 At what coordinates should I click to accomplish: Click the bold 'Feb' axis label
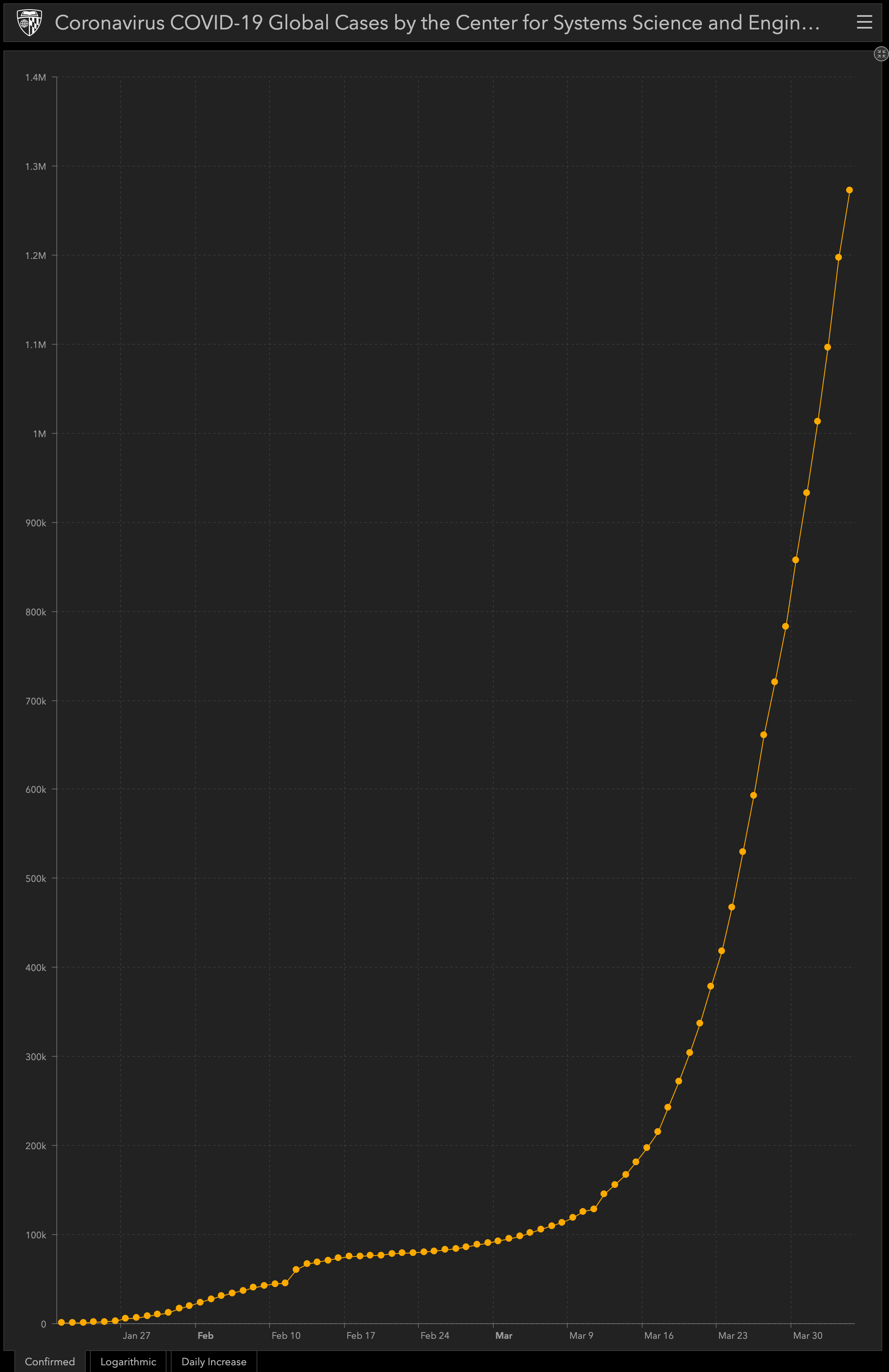(205, 1335)
